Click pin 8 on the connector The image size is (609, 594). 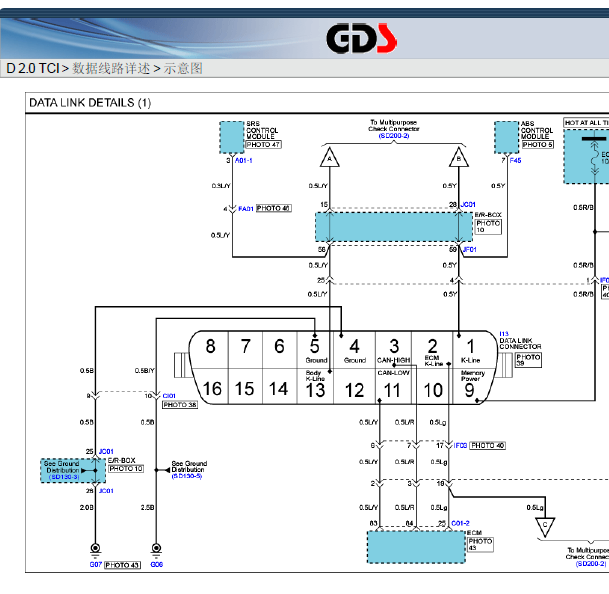coord(211,346)
